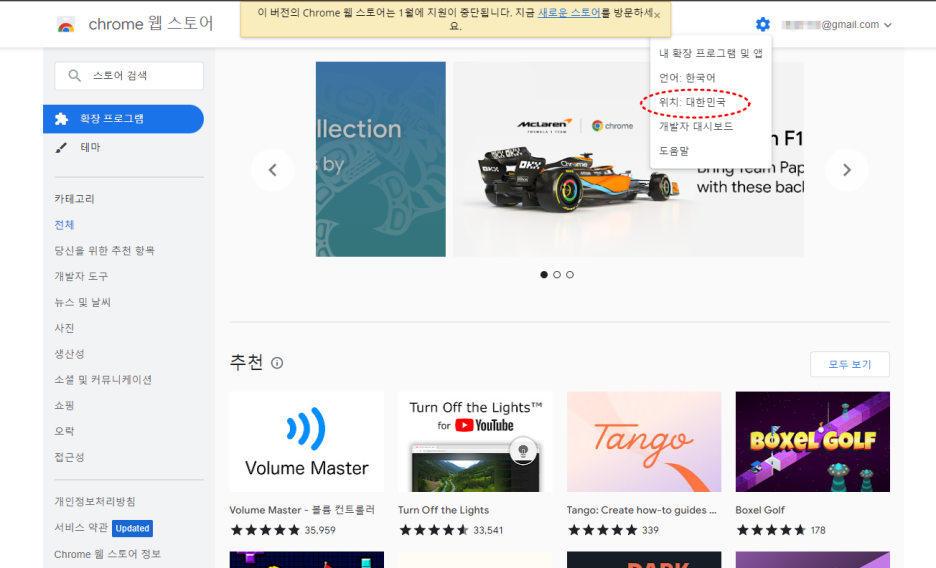Open the Turn Off the Lights thumbnail

(475, 442)
